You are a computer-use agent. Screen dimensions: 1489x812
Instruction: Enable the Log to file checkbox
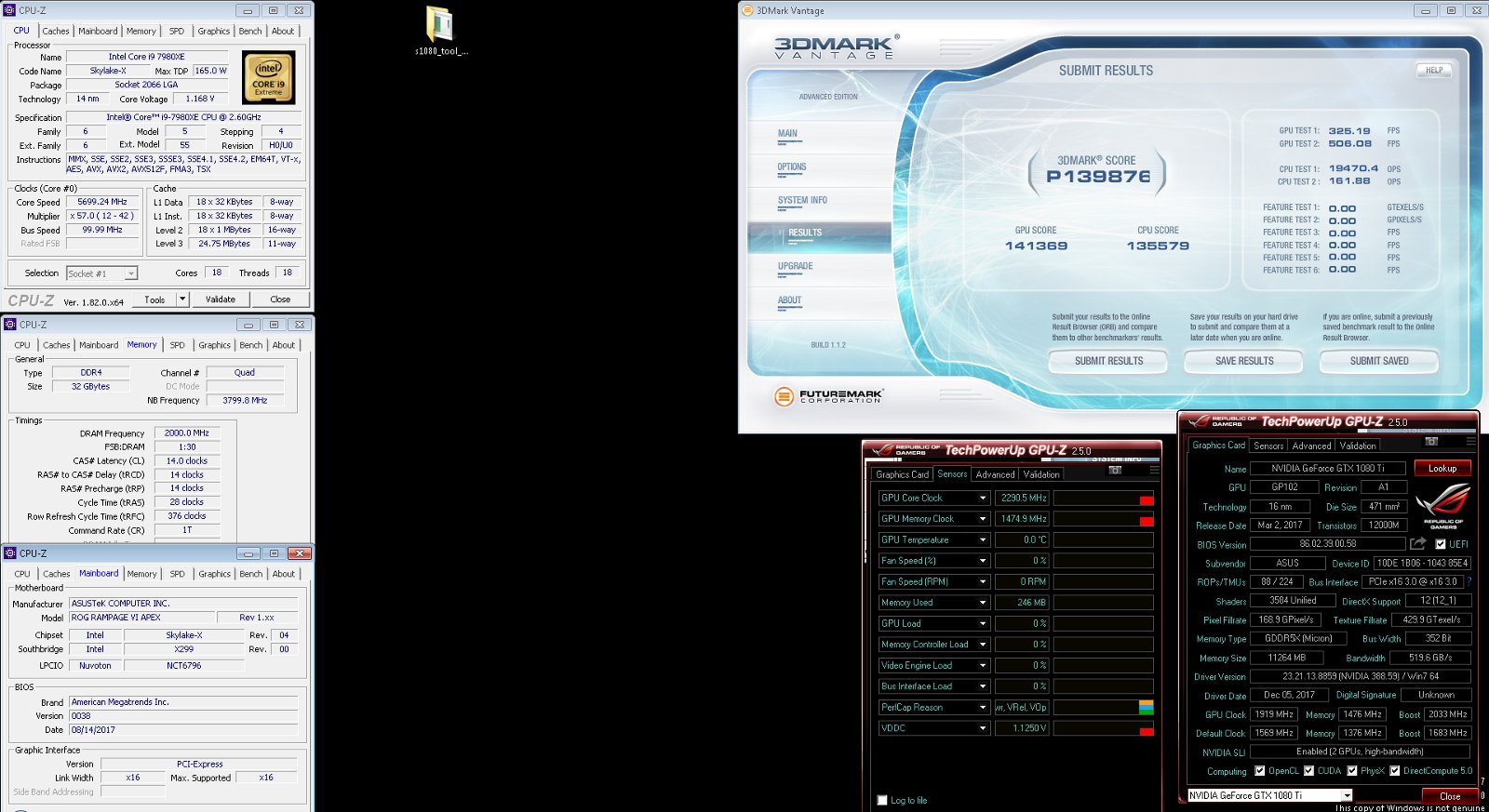click(x=882, y=800)
